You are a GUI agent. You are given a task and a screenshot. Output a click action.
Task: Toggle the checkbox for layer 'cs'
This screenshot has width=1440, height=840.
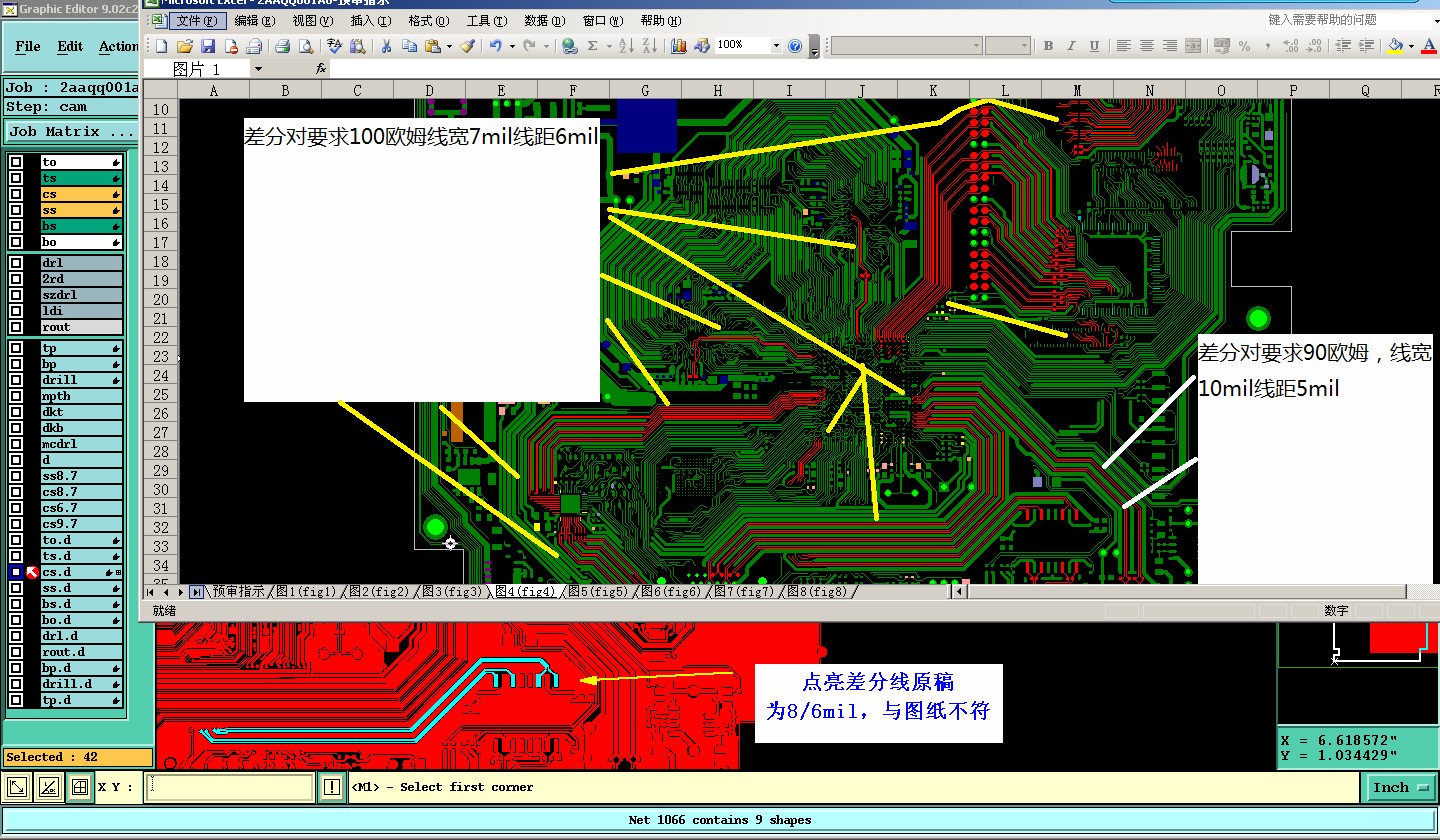tap(16, 194)
